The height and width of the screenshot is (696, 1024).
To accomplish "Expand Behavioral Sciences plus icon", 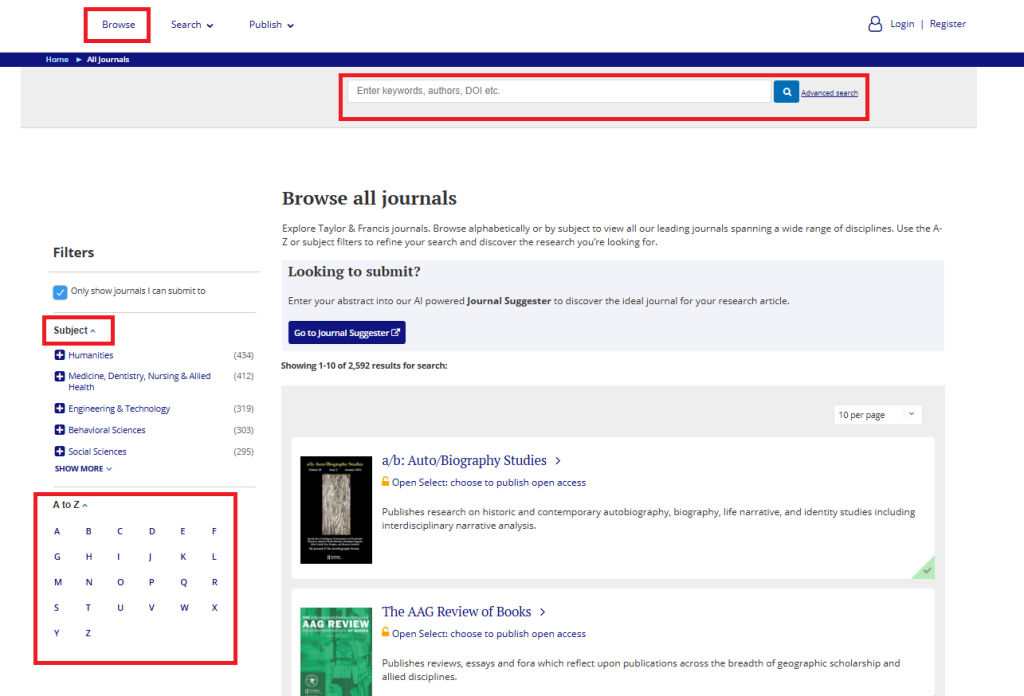I will pyautogui.click(x=60, y=430).
